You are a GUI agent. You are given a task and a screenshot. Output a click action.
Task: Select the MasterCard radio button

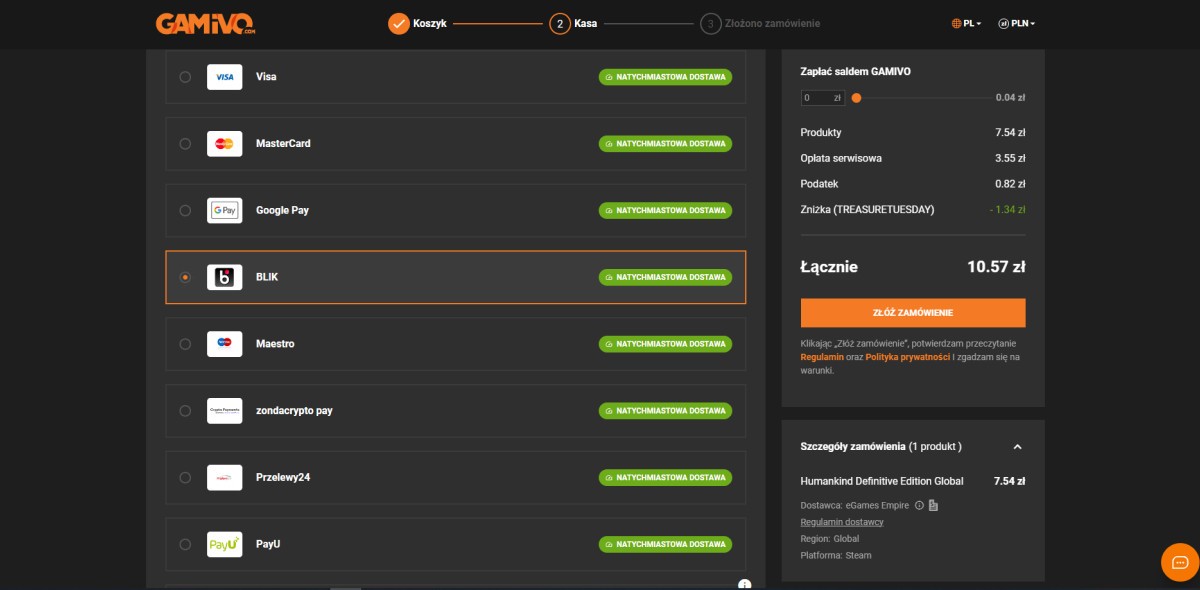pyautogui.click(x=185, y=144)
